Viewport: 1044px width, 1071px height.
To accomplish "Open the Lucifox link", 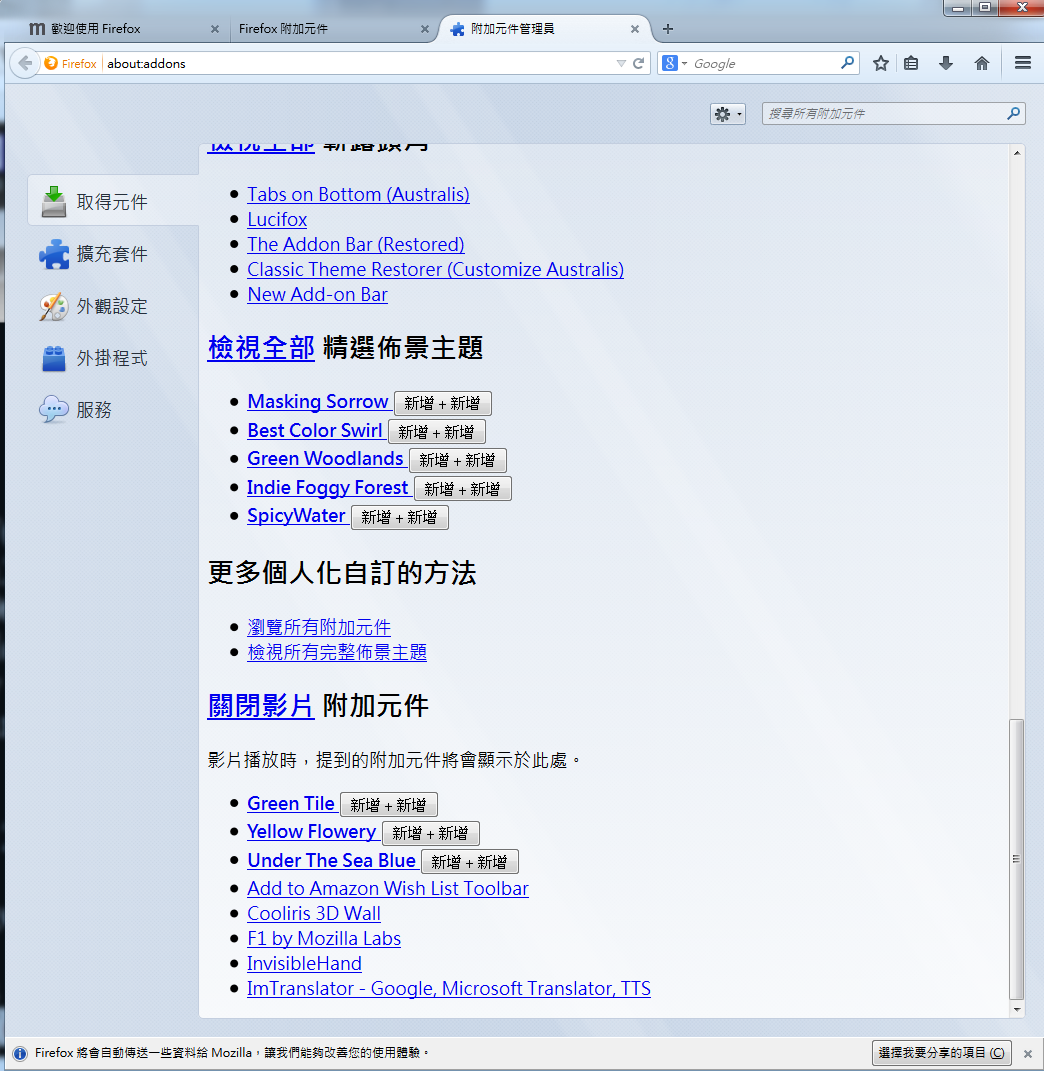I will coord(277,219).
